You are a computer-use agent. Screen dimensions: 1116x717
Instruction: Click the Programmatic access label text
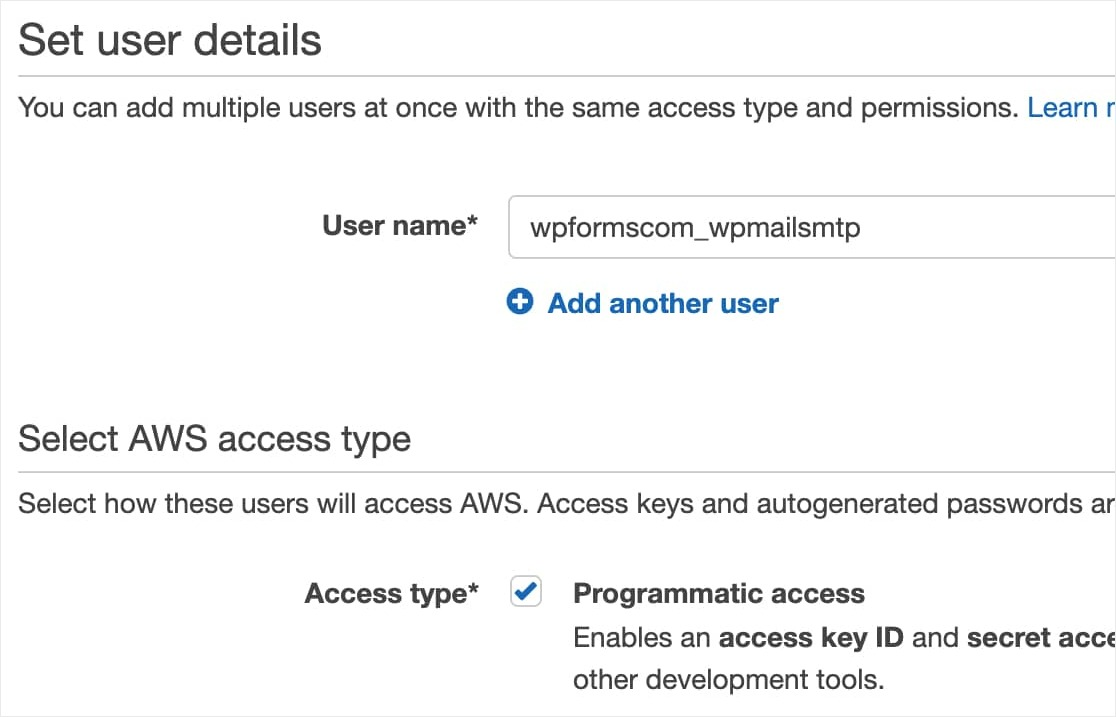coord(718,593)
